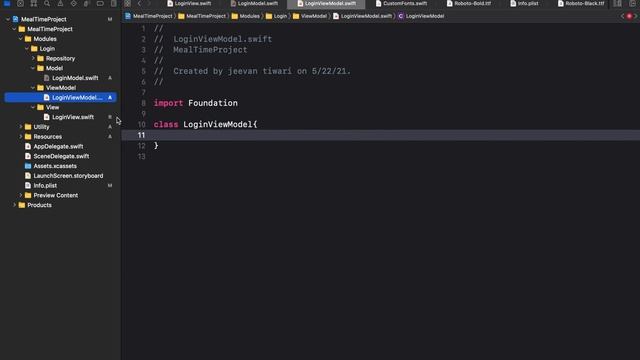Click MealTimeProject project in the jump bar
This screenshot has width=640, height=360.
tap(149, 16)
